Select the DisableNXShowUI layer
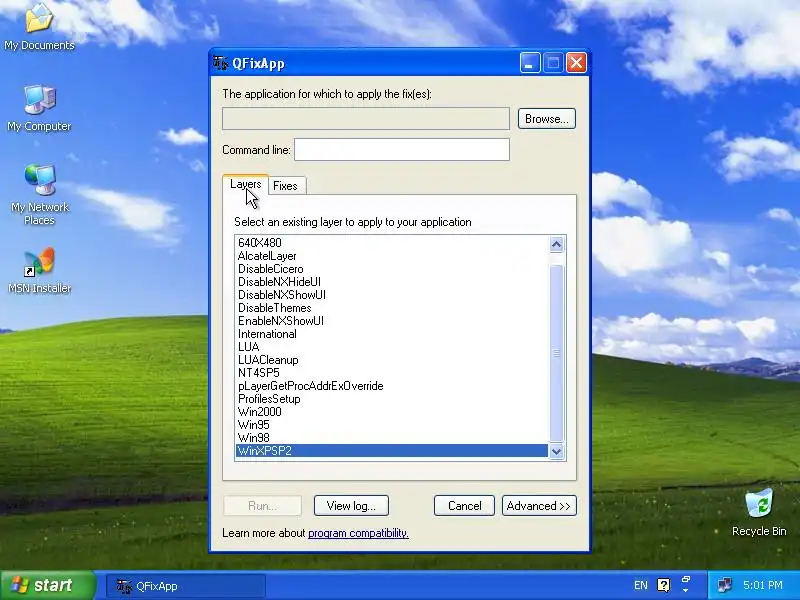The image size is (800, 600). 392,295
